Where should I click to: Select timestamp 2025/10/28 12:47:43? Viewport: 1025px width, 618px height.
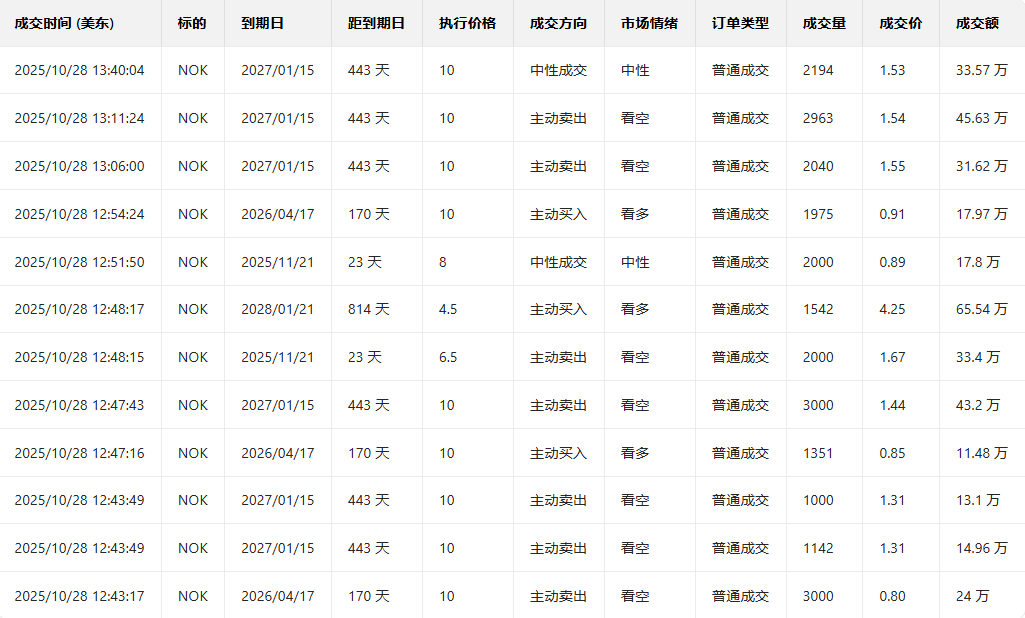coord(79,405)
